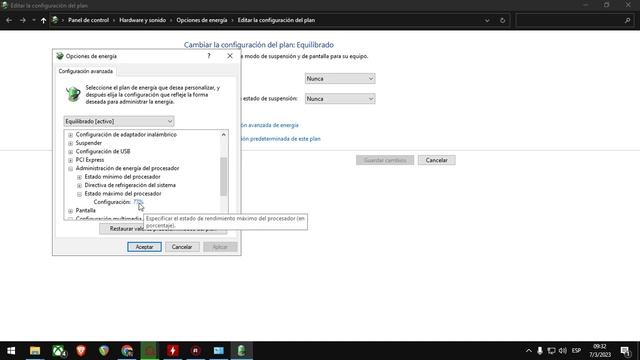640x360 pixels.
Task: Click the back navigation arrow
Action: pos(9,20)
